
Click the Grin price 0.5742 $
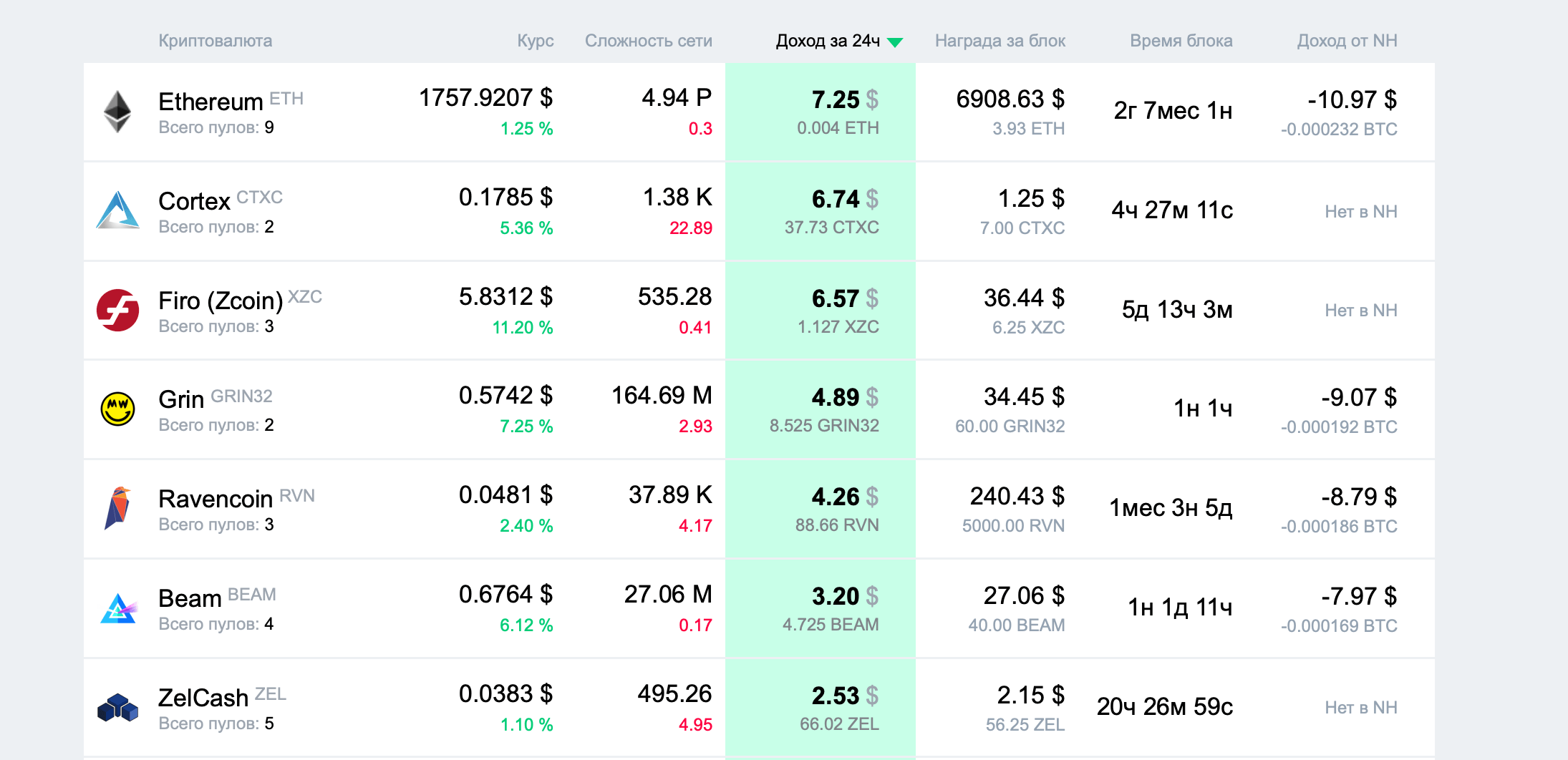pos(506,395)
